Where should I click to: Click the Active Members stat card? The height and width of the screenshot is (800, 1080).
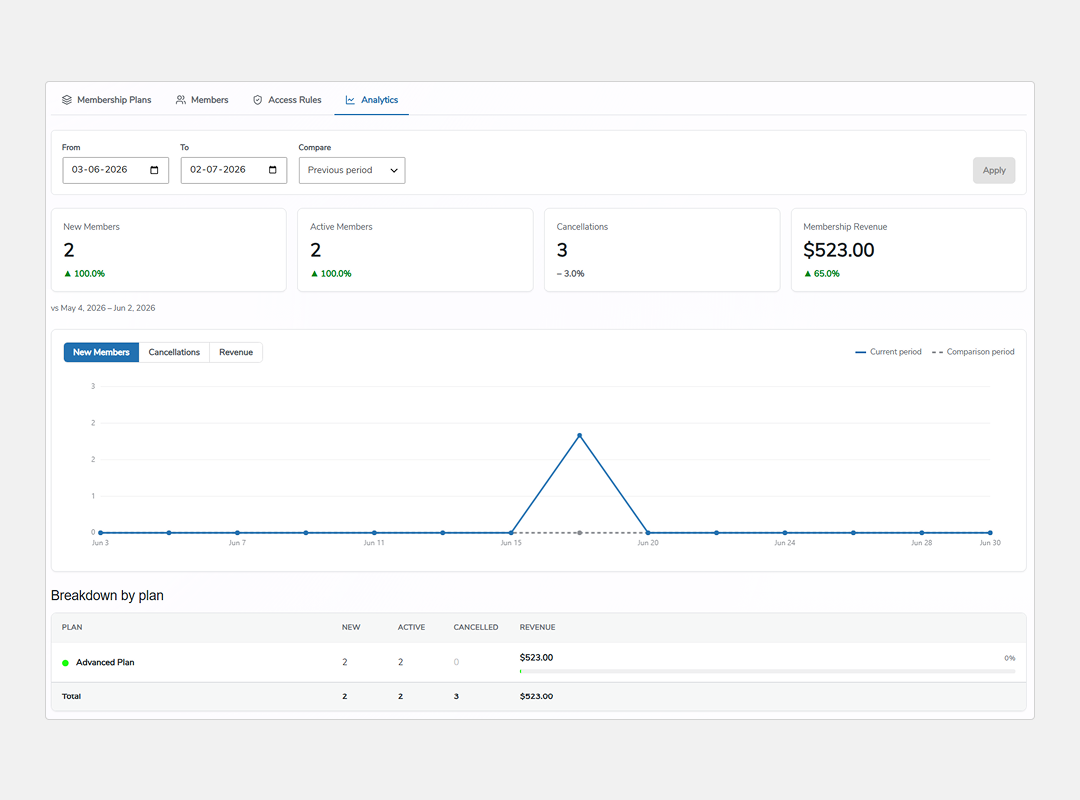tap(415, 250)
